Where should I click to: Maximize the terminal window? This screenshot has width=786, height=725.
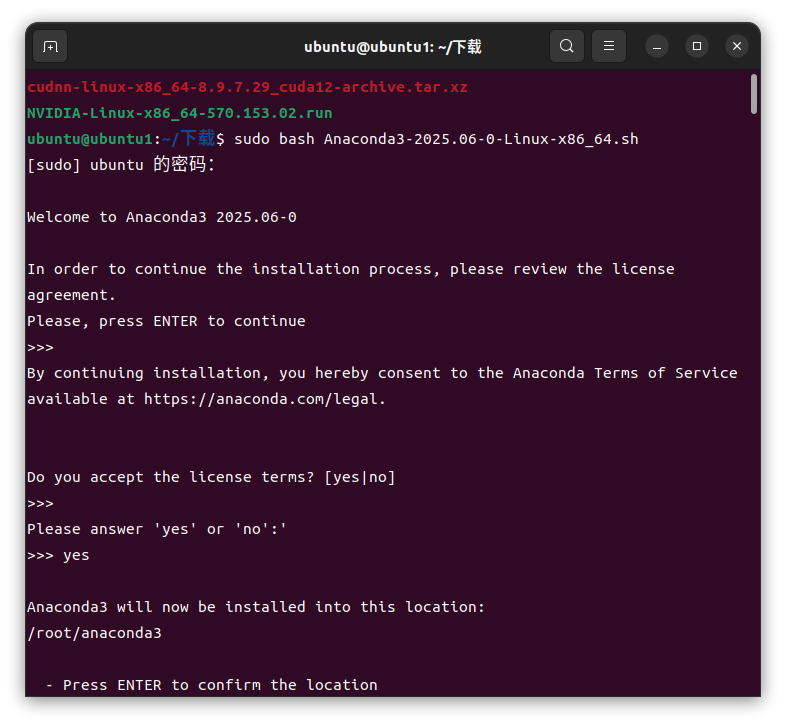point(697,46)
